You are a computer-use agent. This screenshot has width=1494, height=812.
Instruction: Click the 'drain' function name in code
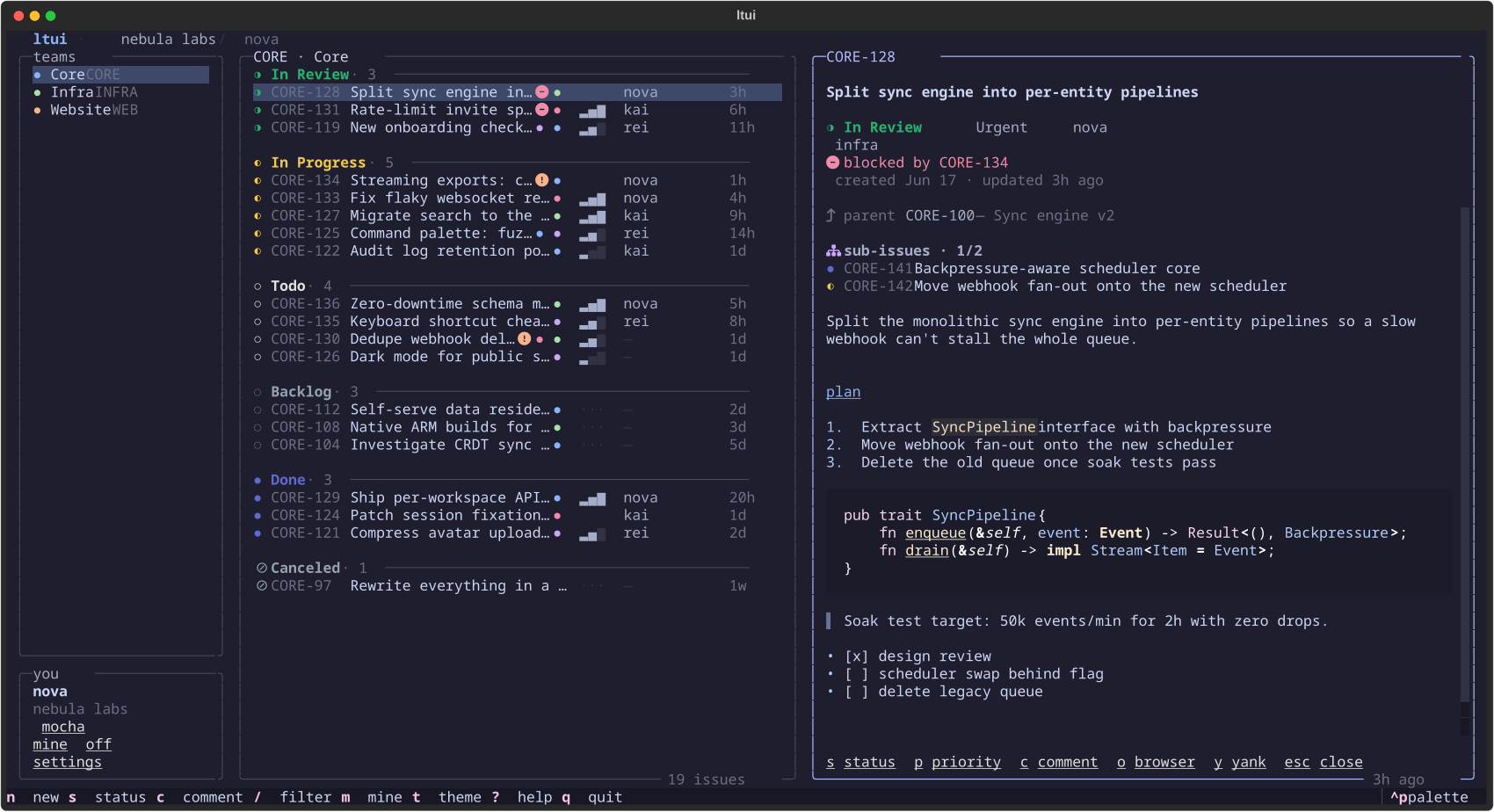pyautogui.click(x=927, y=551)
